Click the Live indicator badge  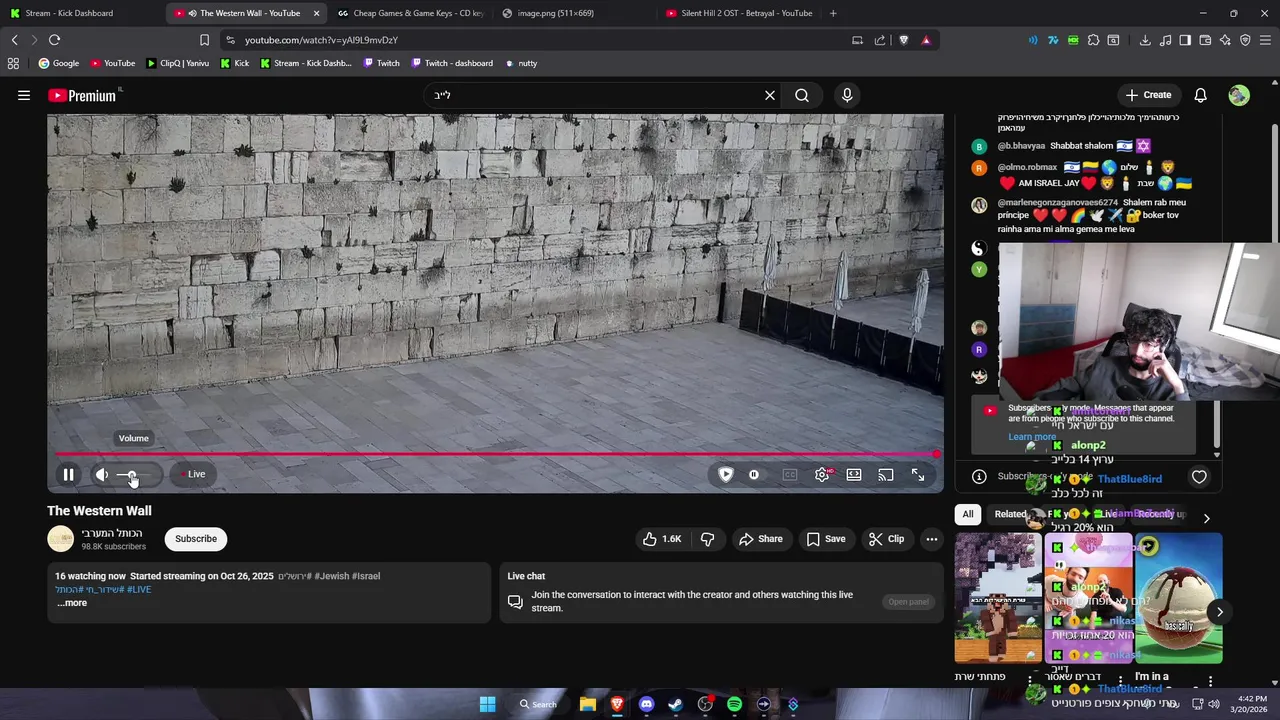click(x=192, y=474)
